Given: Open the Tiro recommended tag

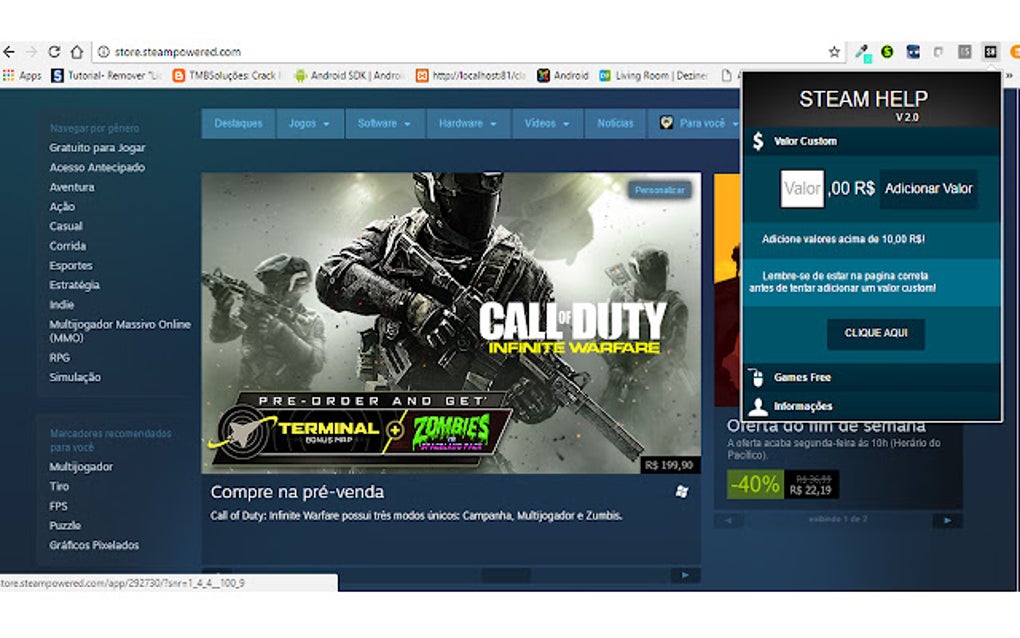Looking at the screenshot, I should [59, 486].
